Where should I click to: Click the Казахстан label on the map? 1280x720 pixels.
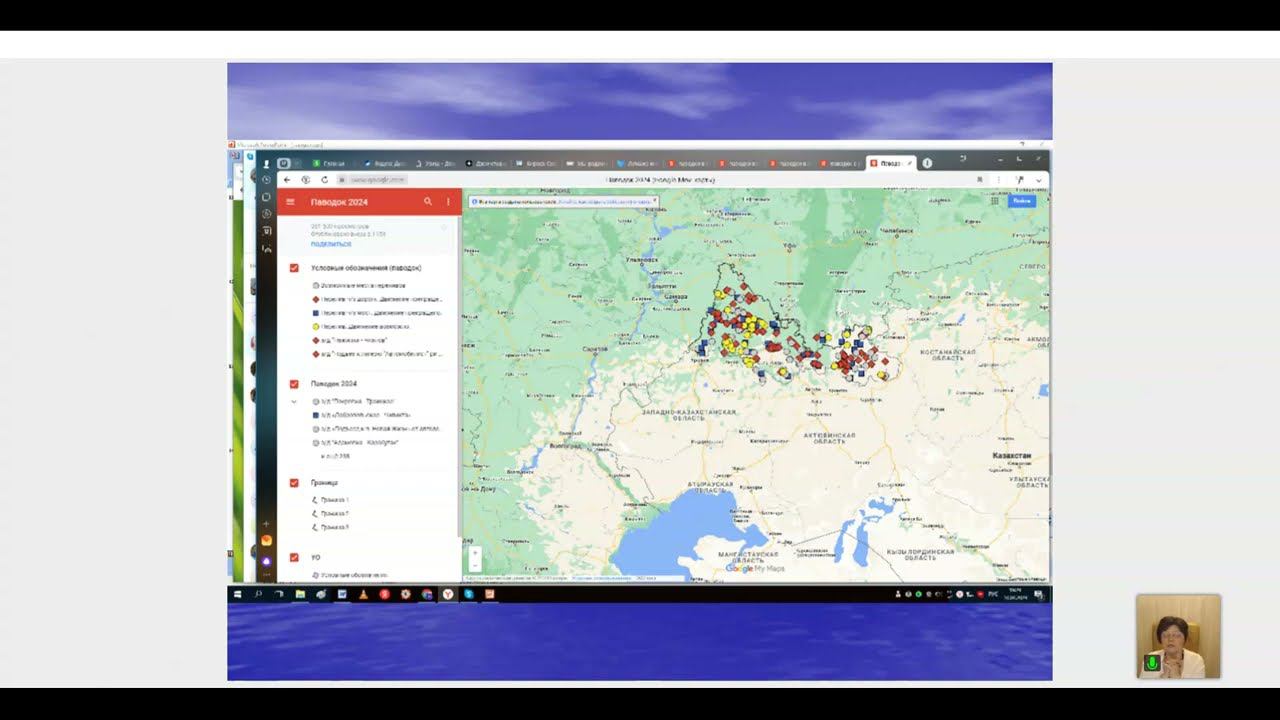tap(1011, 456)
